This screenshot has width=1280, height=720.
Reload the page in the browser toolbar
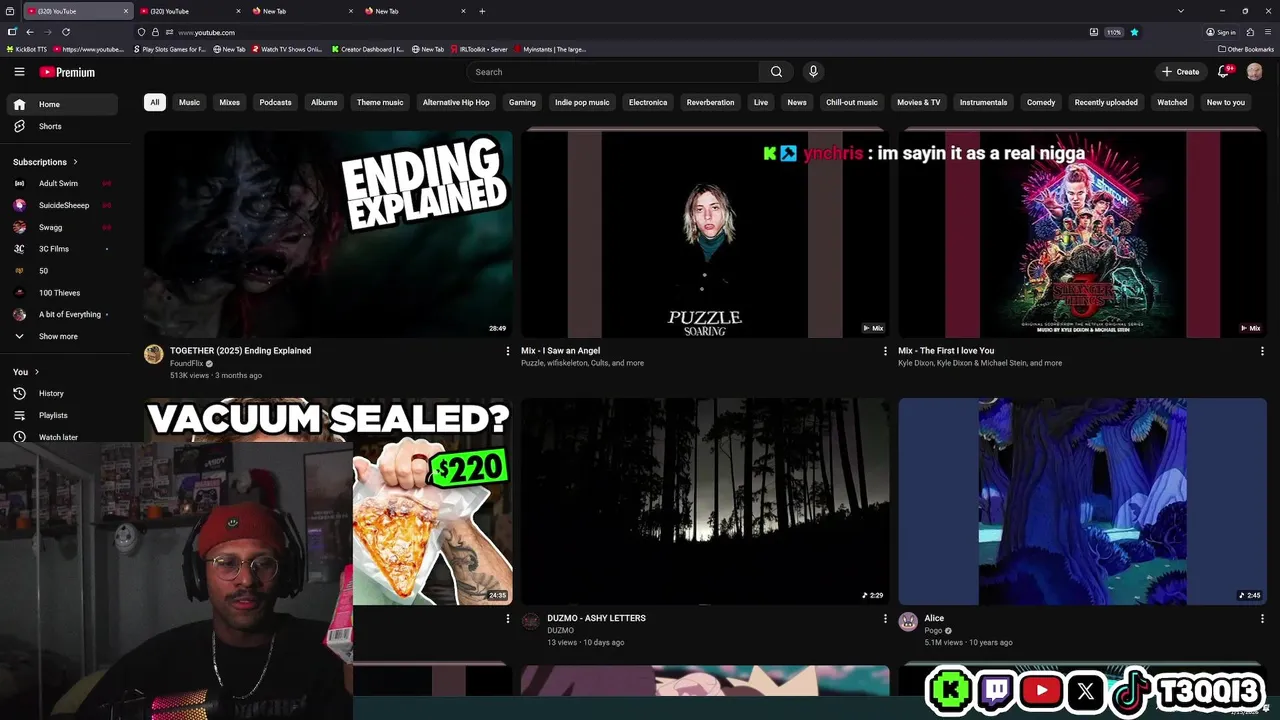66,32
